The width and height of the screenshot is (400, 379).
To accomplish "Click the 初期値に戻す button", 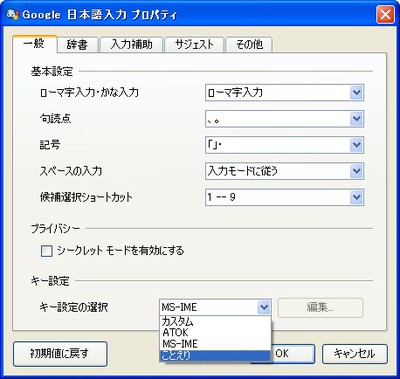I will (x=60, y=354).
